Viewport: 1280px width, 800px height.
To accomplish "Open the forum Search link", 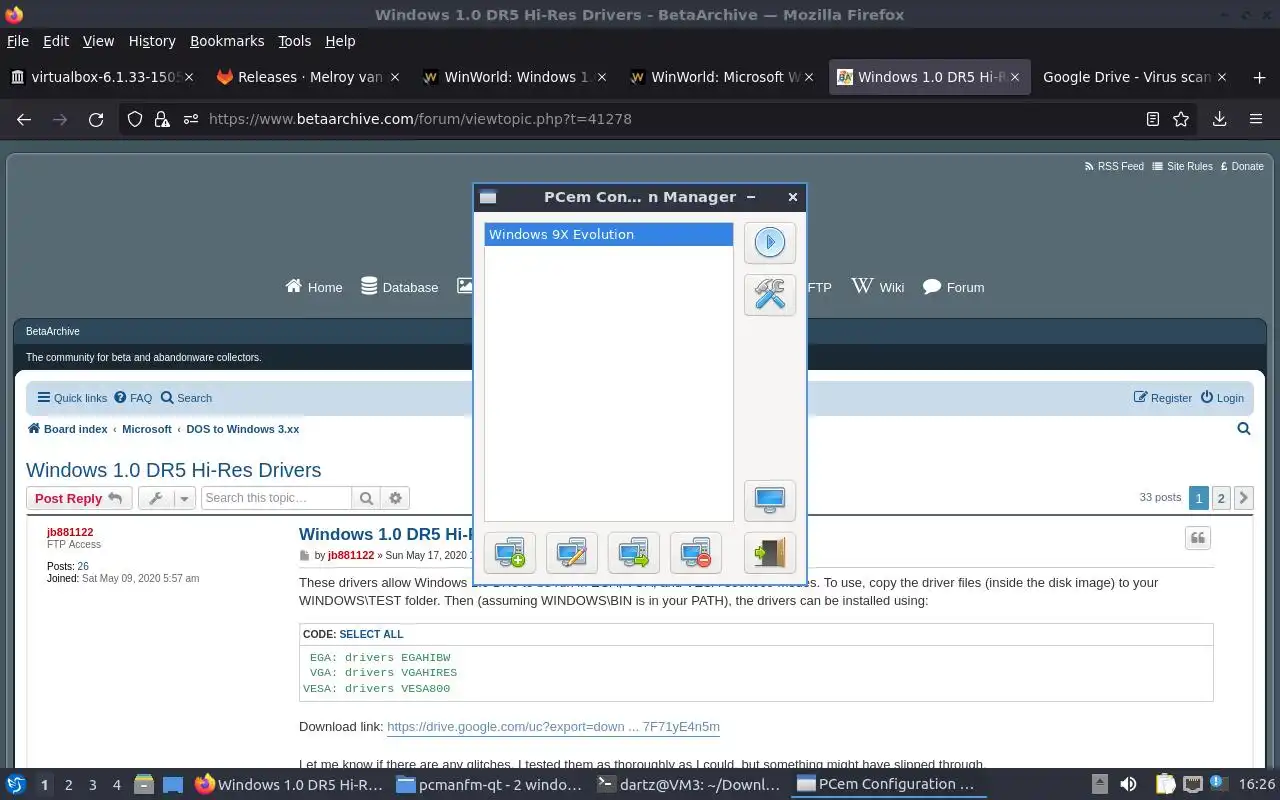I will pyautogui.click(x=186, y=398).
